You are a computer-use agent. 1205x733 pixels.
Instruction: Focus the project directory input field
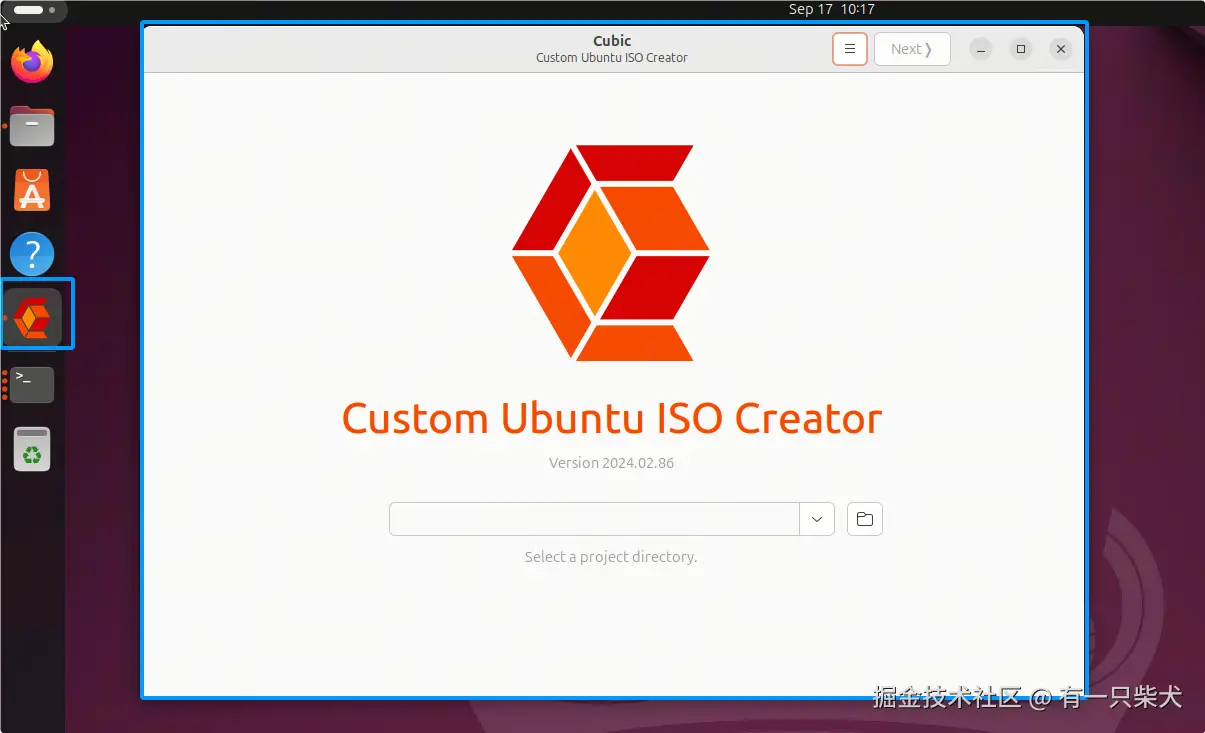(594, 519)
